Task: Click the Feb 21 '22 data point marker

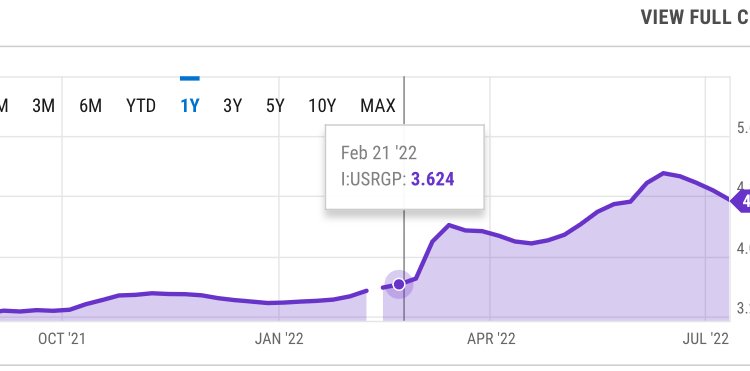Action: pyautogui.click(x=399, y=284)
